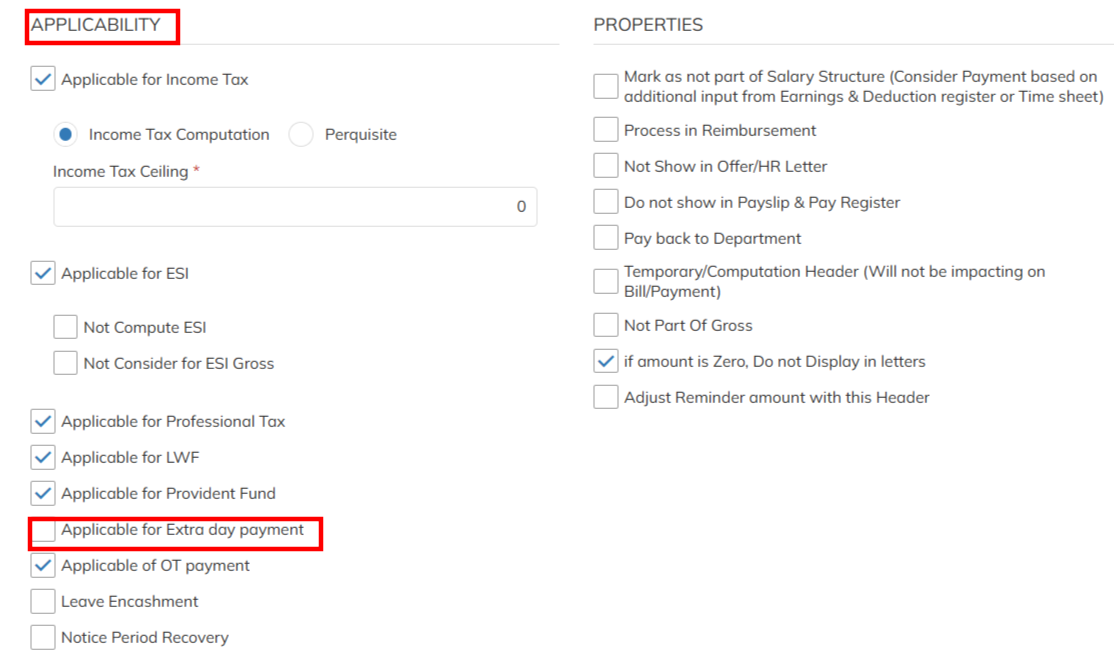This screenshot has width=1114, height=661.
Task: Enable Applicable for Extra day payment
Action: tap(43, 530)
